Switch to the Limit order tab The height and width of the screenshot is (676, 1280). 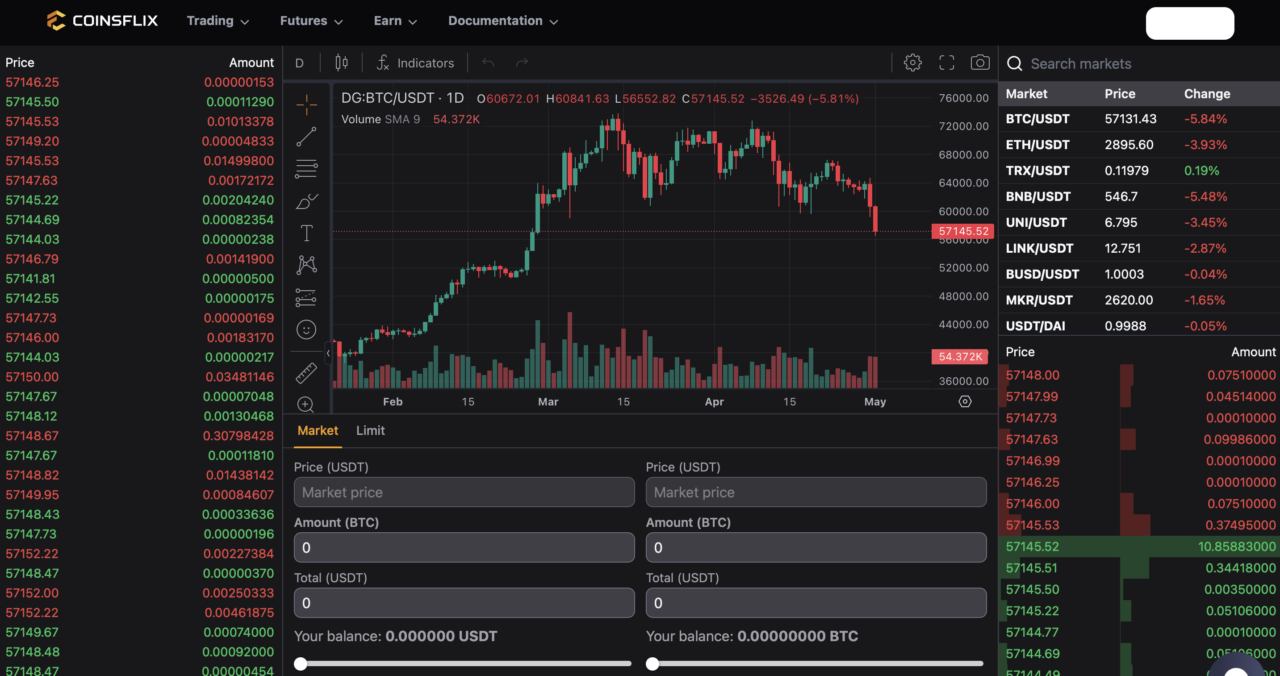coord(370,430)
